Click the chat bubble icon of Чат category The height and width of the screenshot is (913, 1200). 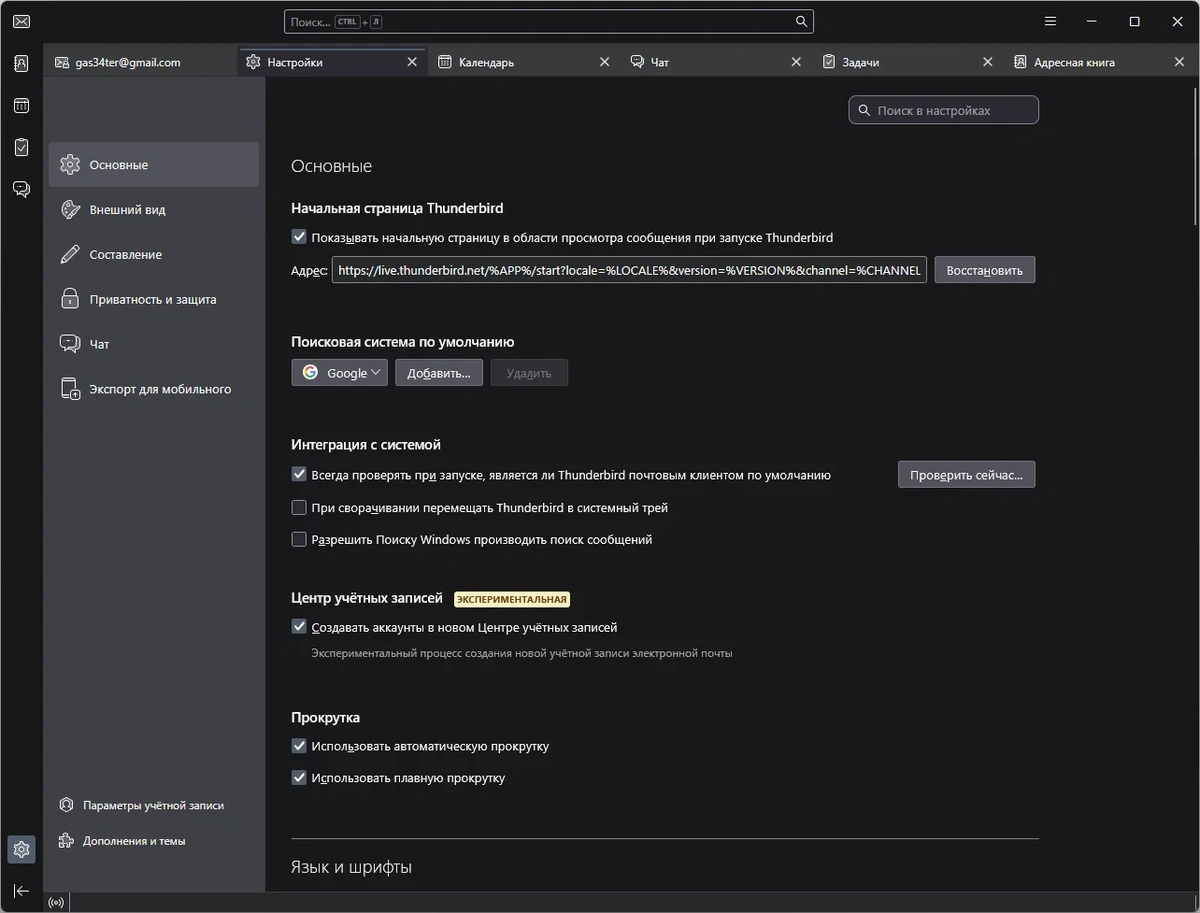click(70, 344)
